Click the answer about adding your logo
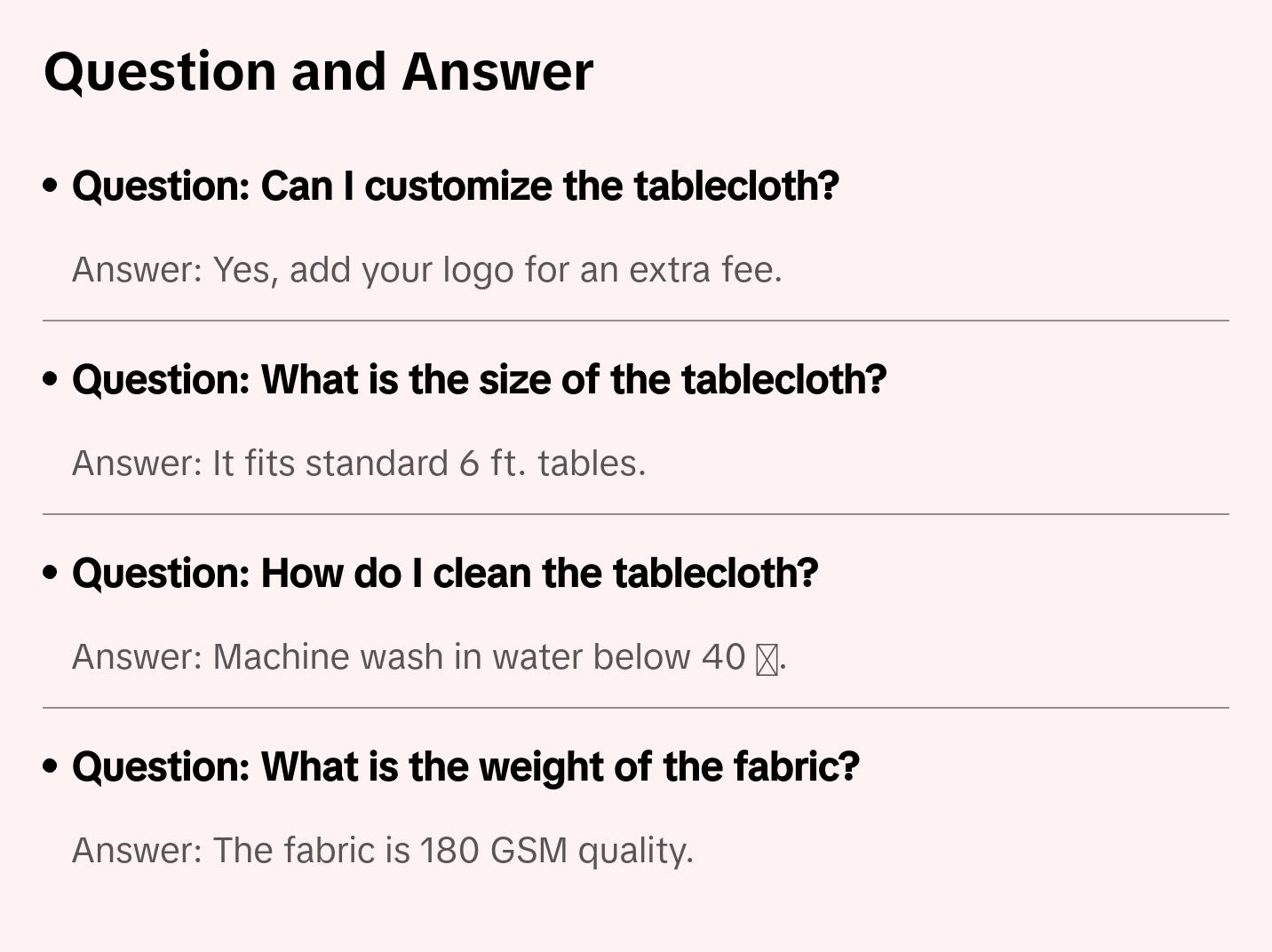The image size is (1272, 952). point(426,270)
